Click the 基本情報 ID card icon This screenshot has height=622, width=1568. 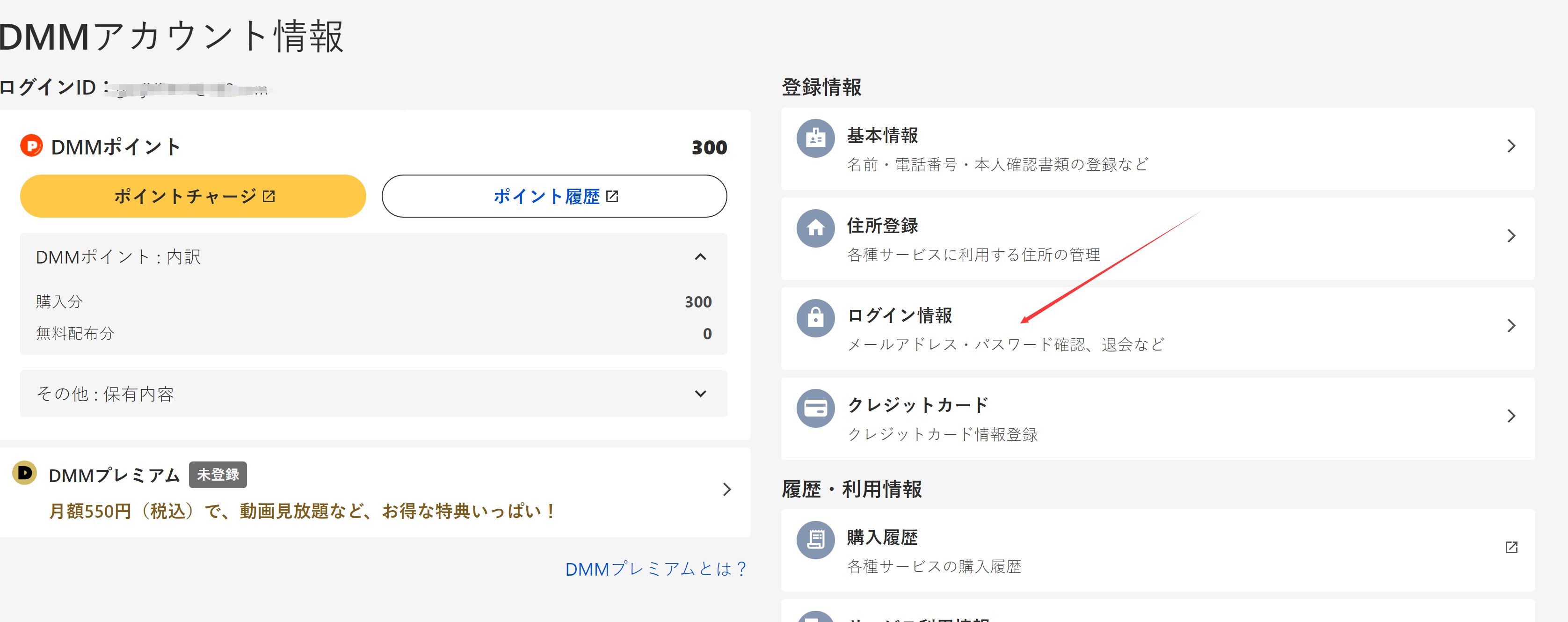pos(816,138)
